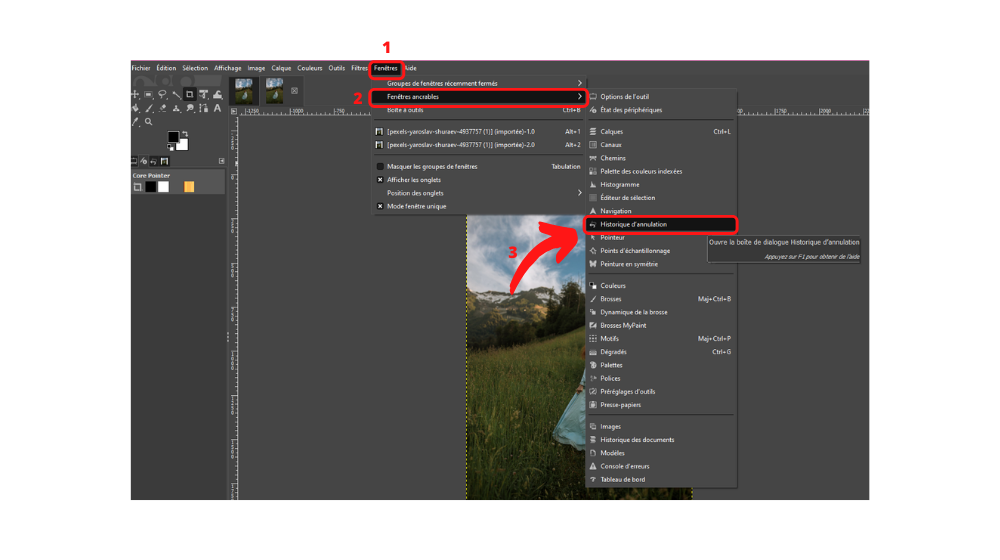Open the Canaux dockable dialog
Screen dimensions: 1000x560
click(661, 145)
